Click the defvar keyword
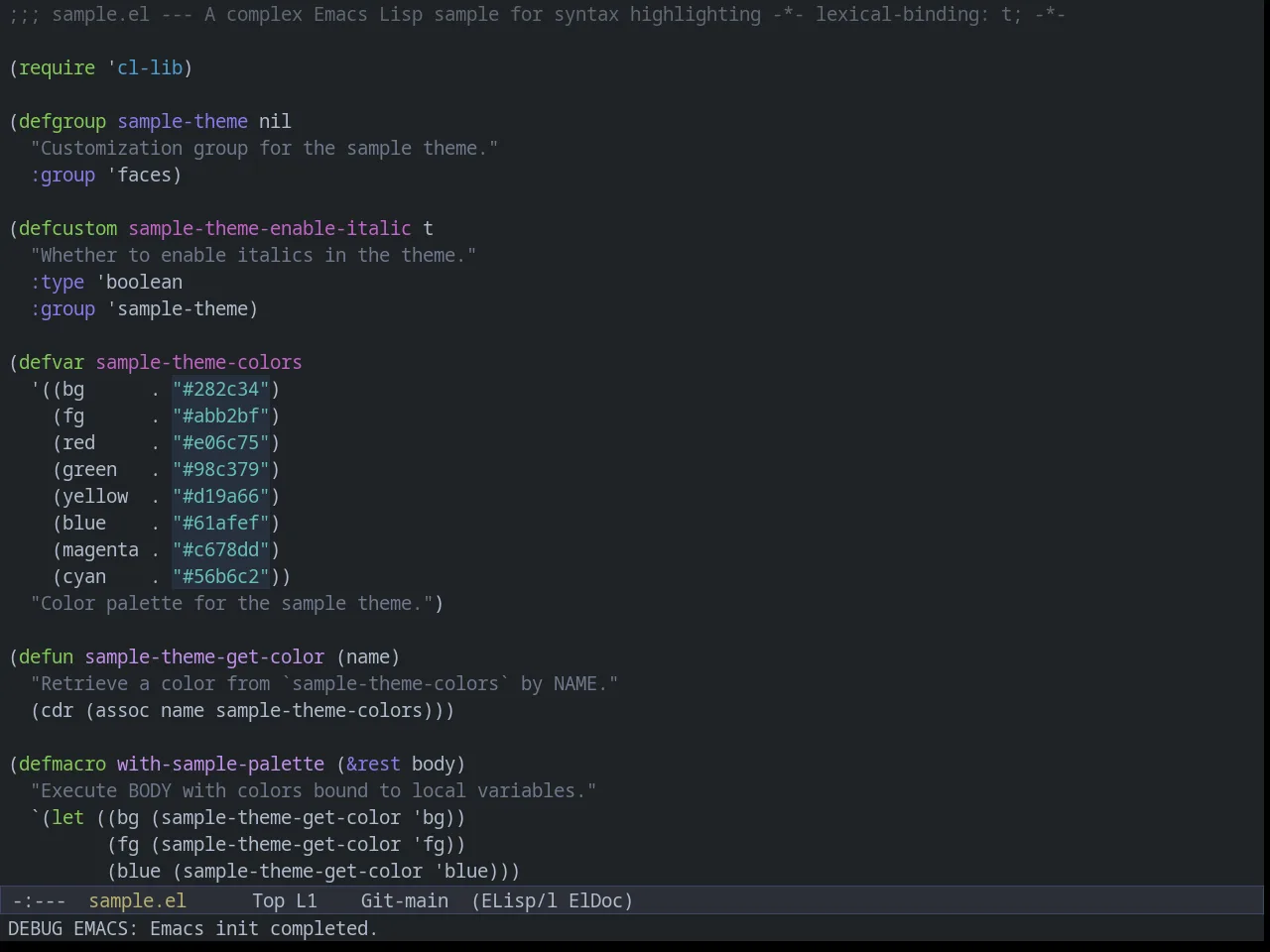This screenshot has height=952, width=1270. coord(52,362)
